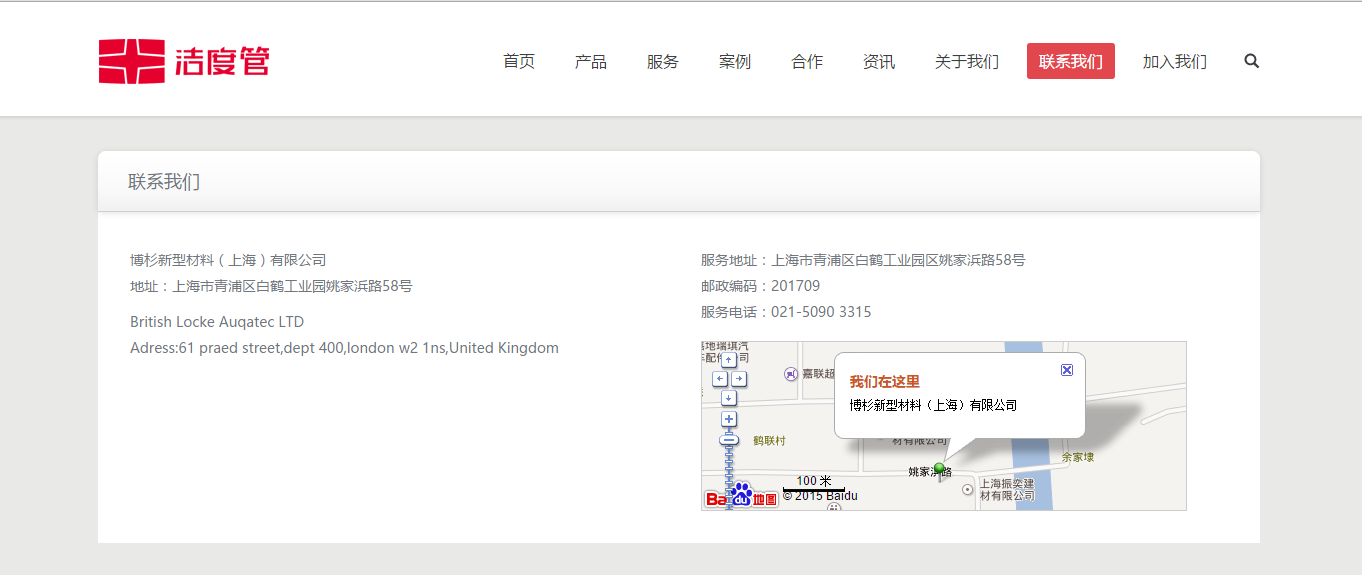Pan the map down with the arrow
This screenshot has width=1362, height=575.
[729, 398]
